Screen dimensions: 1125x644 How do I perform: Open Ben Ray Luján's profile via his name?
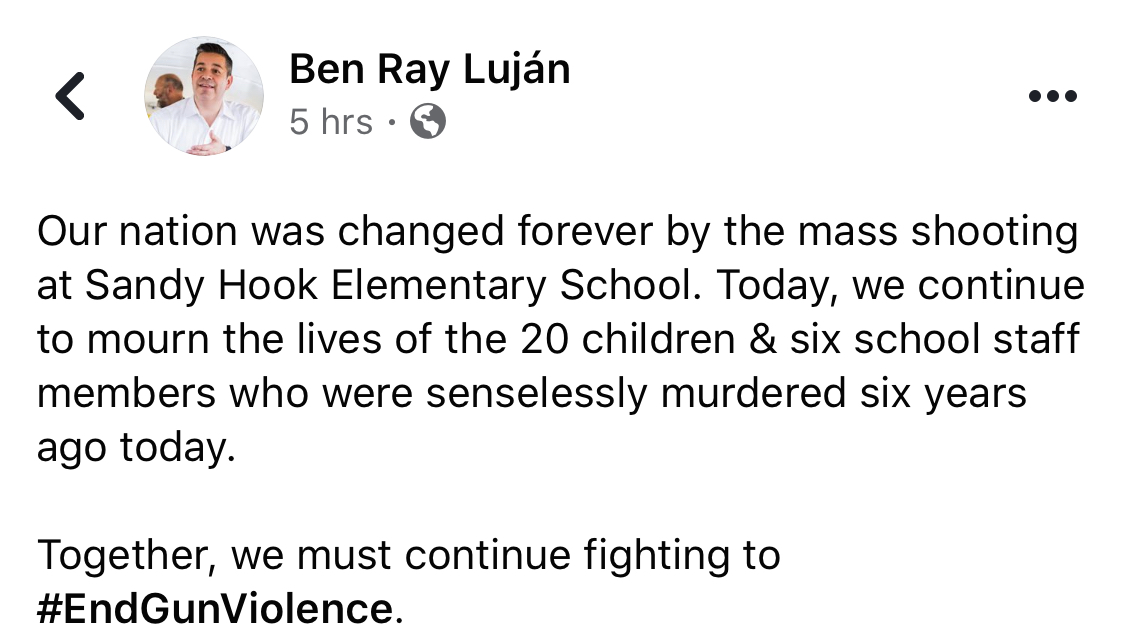[x=428, y=68]
